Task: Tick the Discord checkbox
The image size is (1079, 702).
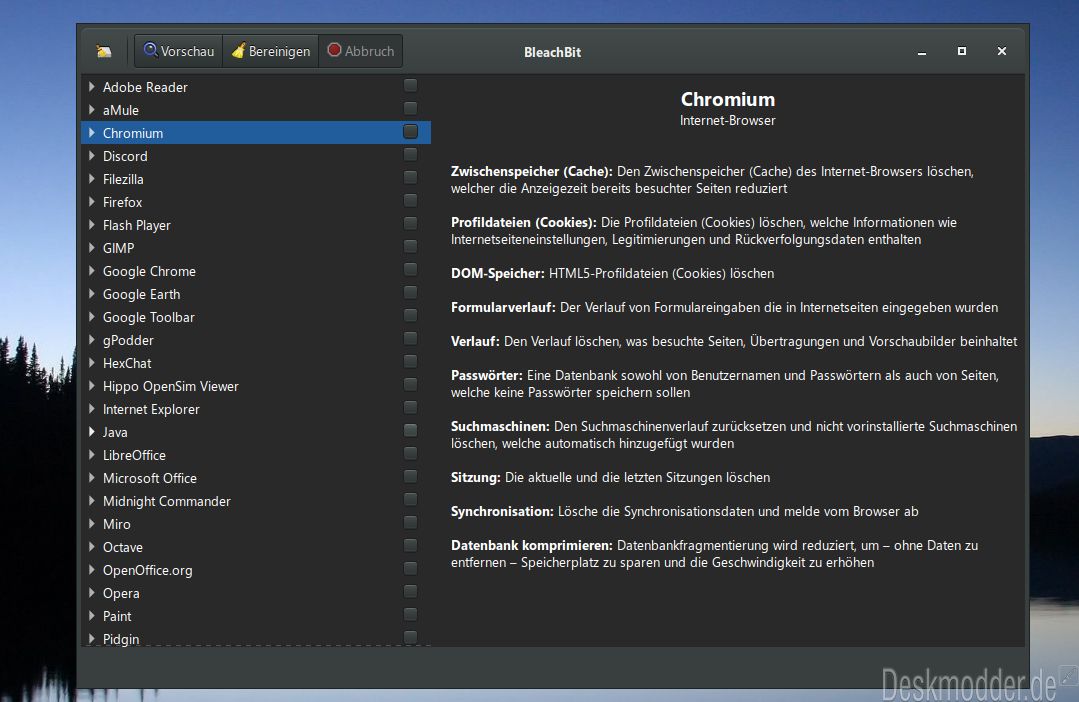Action: pos(411,154)
